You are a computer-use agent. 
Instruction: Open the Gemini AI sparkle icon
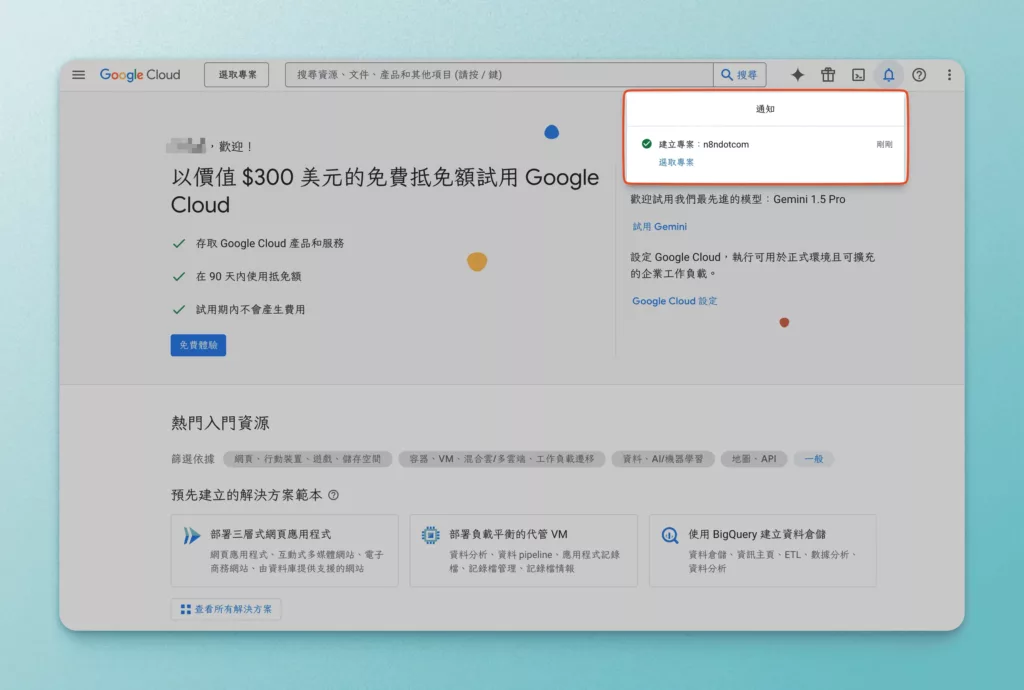pos(797,75)
